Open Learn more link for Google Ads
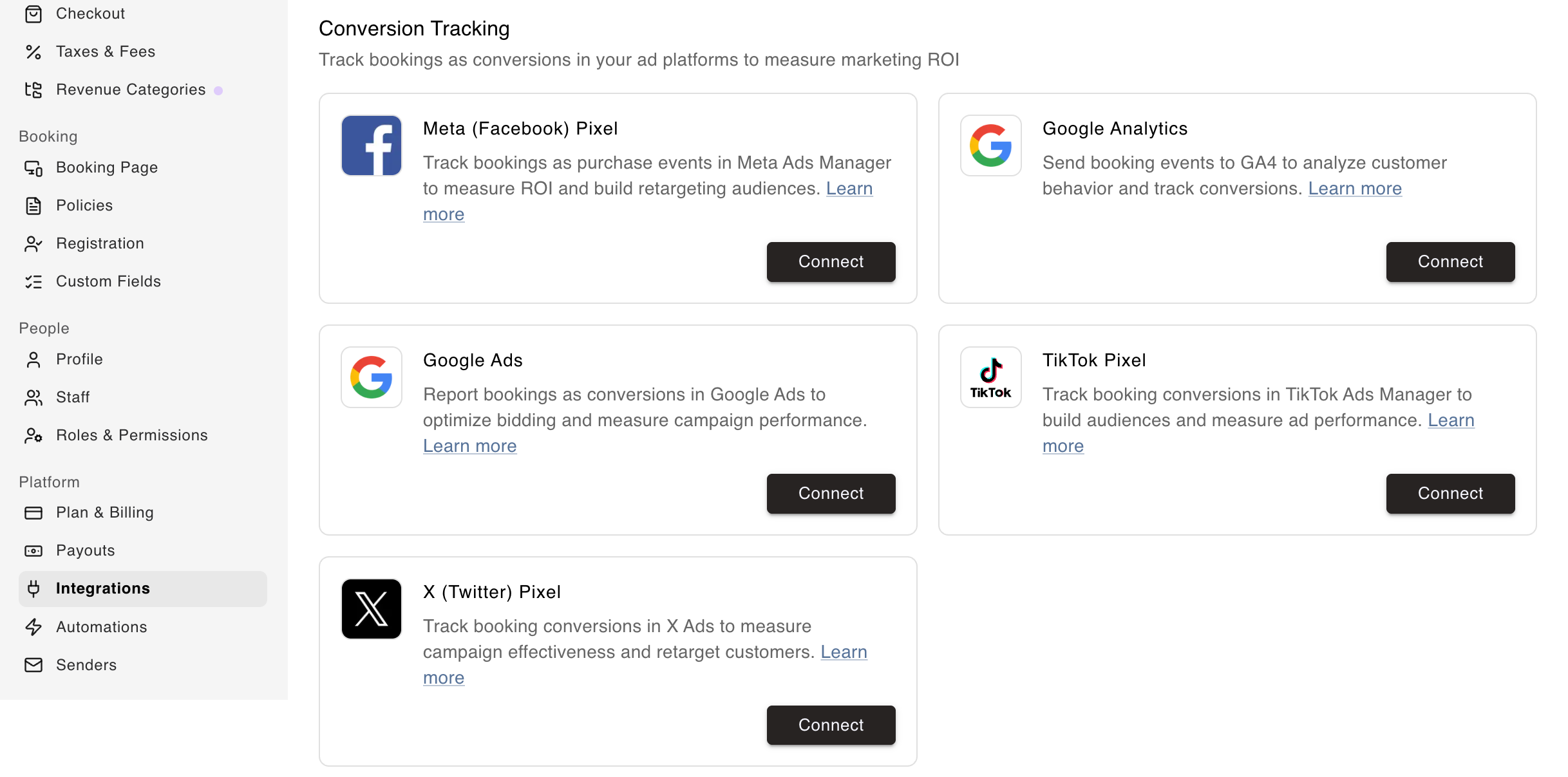1568x777 pixels. click(469, 446)
